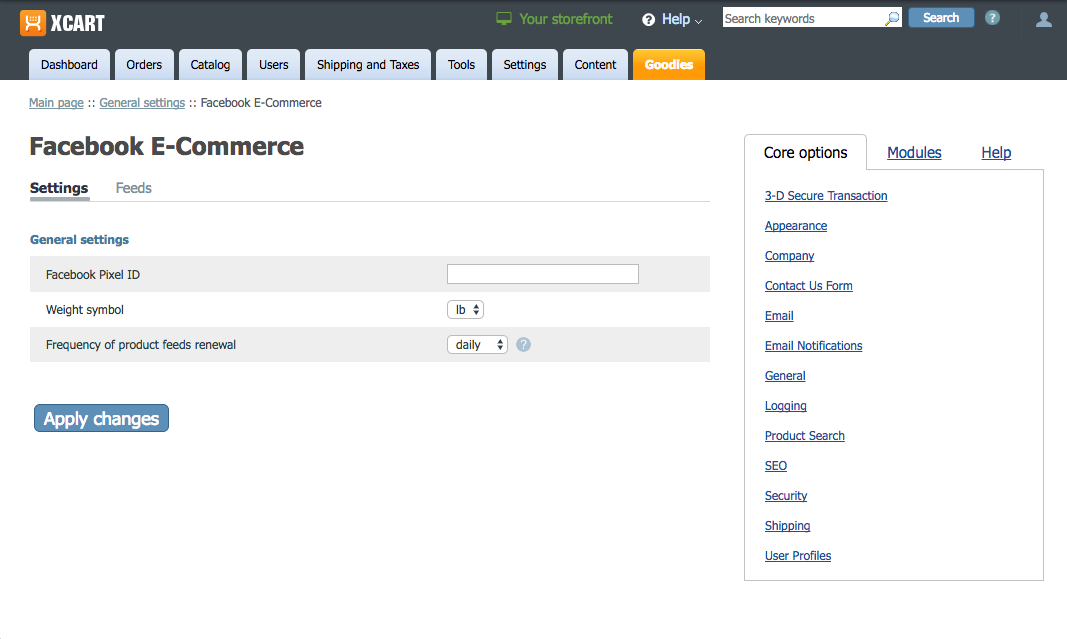Viewport: 1067px width, 639px height.
Task: Open Logging options link
Action: pyautogui.click(x=786, y=406)
